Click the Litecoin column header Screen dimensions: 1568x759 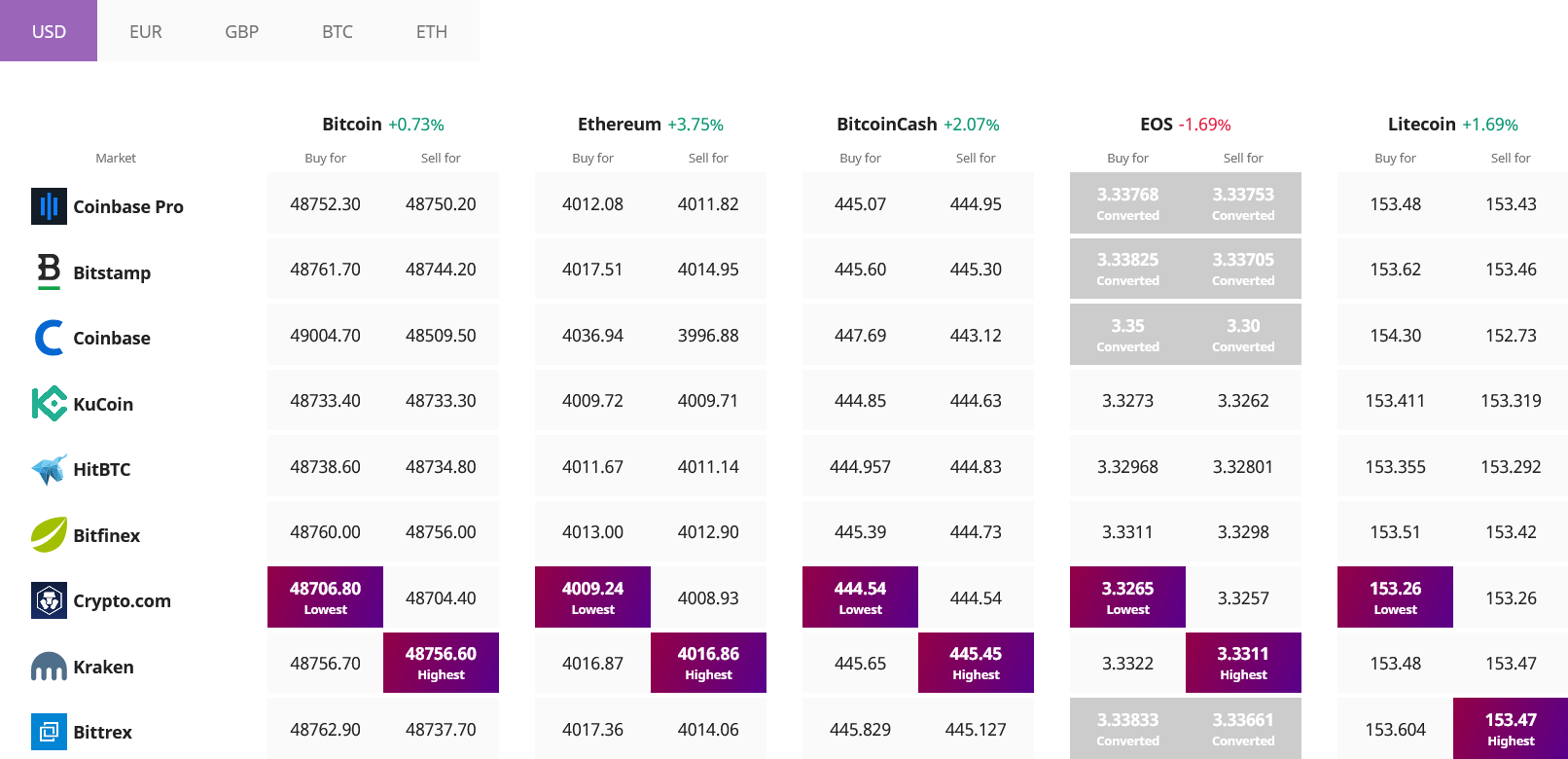click(1422, 125)
